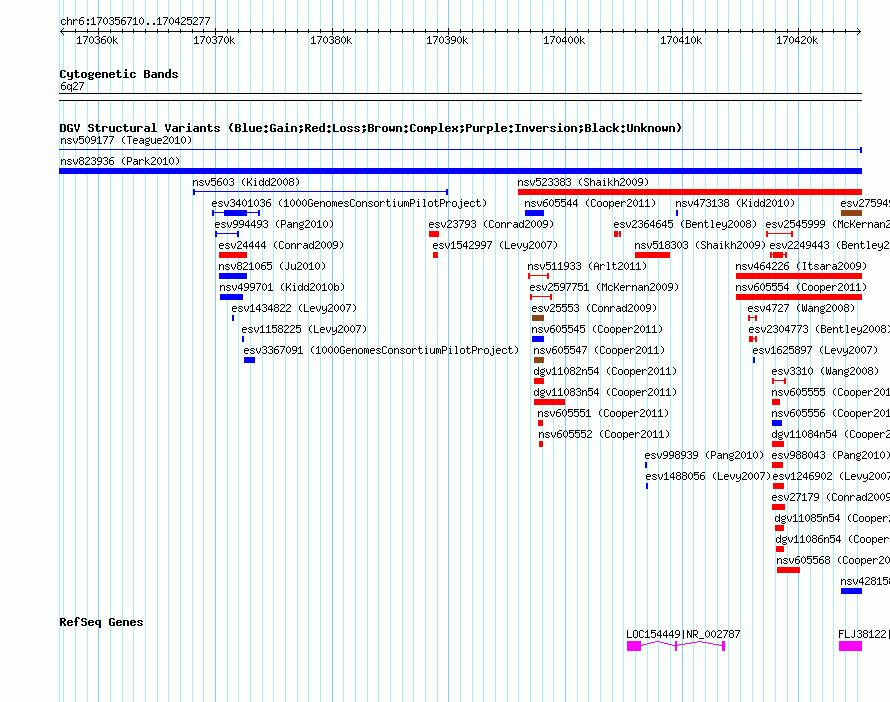Click dgv11082n54 (Cooper2011) label
Screen dimensions: 890x702
tap(605, 371)
